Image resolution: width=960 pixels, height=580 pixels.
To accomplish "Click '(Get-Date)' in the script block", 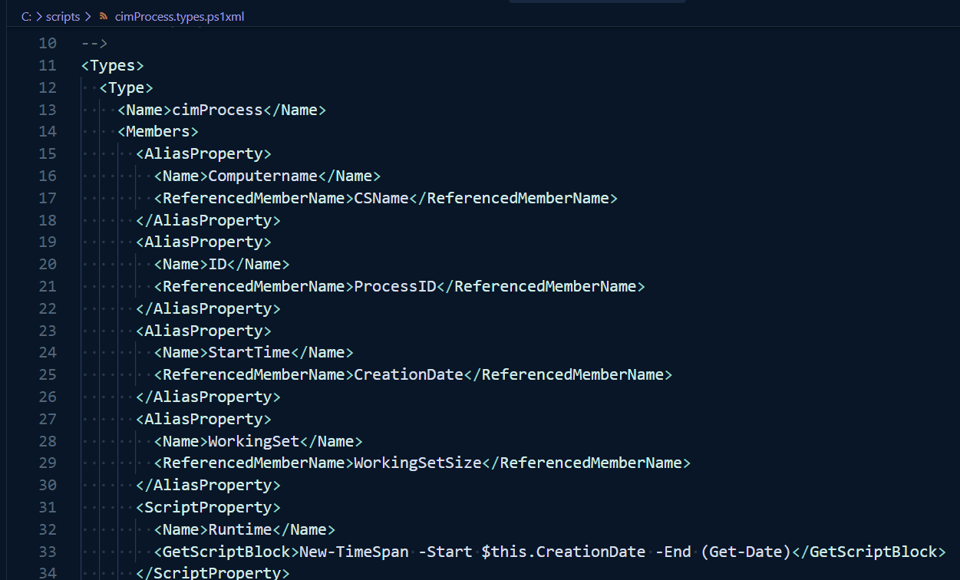I will (x=746, y=552).
